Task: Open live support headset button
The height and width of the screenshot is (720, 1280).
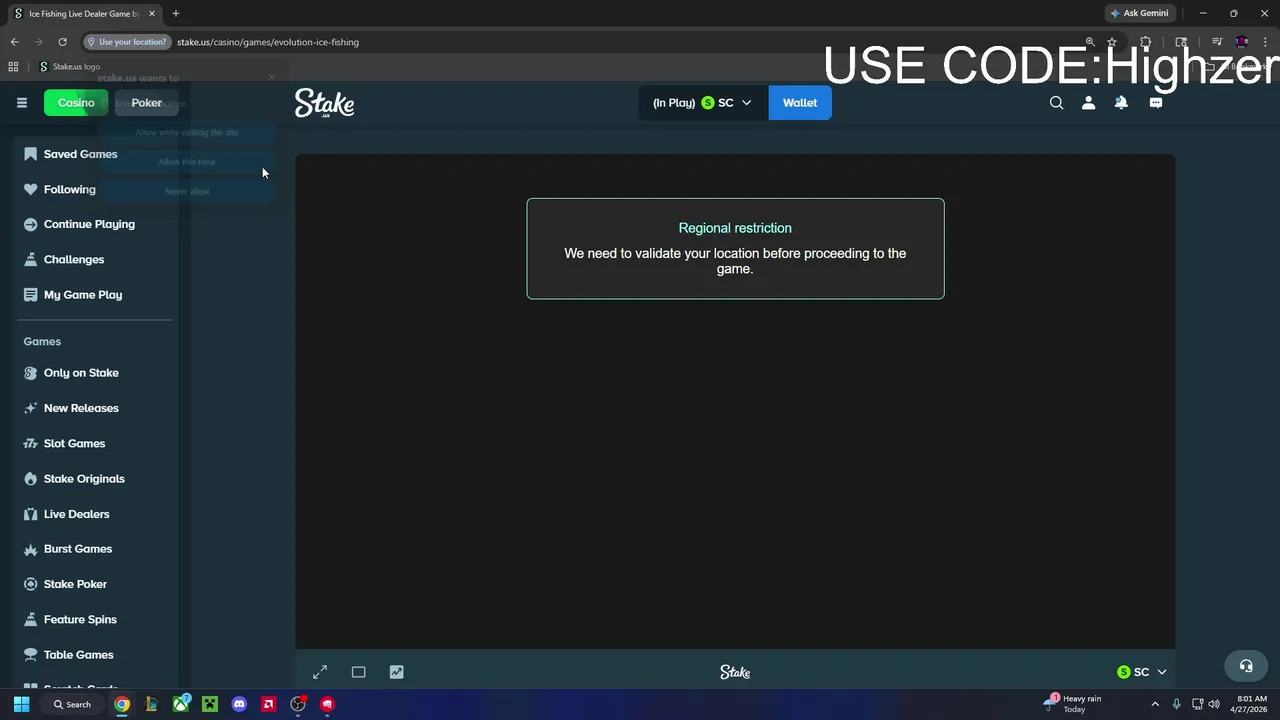Action: (x=1246, y=666)
